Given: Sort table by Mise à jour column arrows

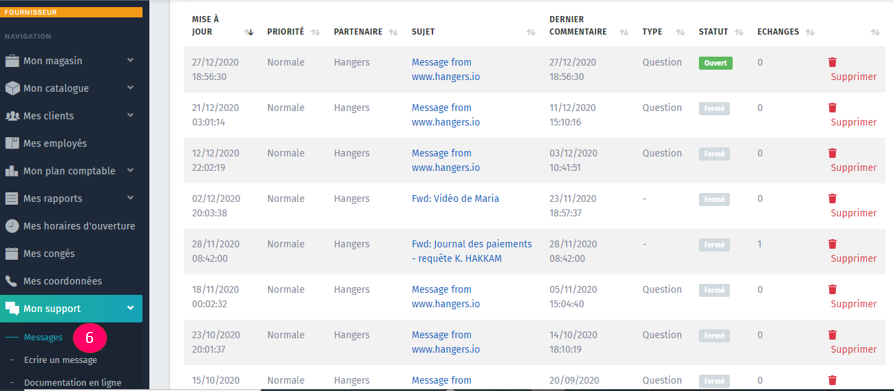Looking at the screenshot, I should 249,32.
